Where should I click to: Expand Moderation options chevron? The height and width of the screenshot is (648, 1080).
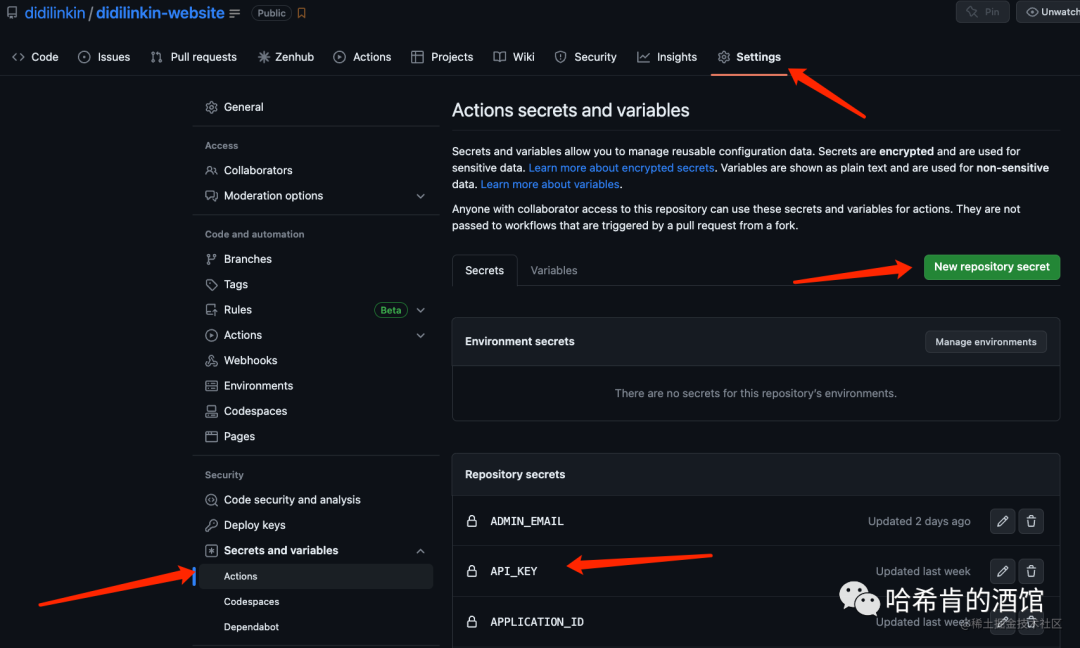click(420, 196)
